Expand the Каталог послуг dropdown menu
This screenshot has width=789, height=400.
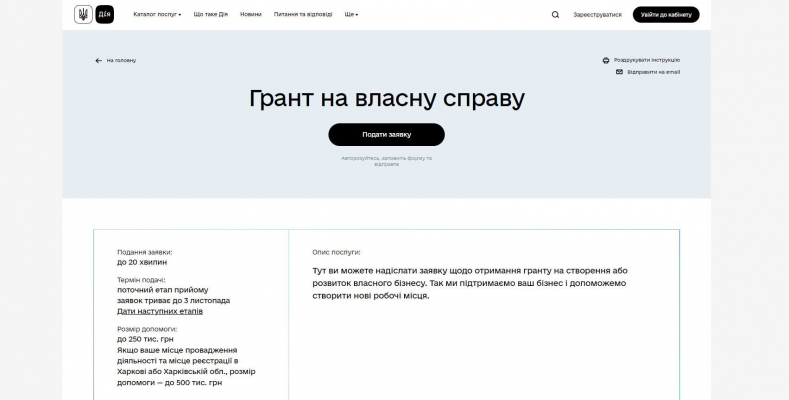pos(158,15)
